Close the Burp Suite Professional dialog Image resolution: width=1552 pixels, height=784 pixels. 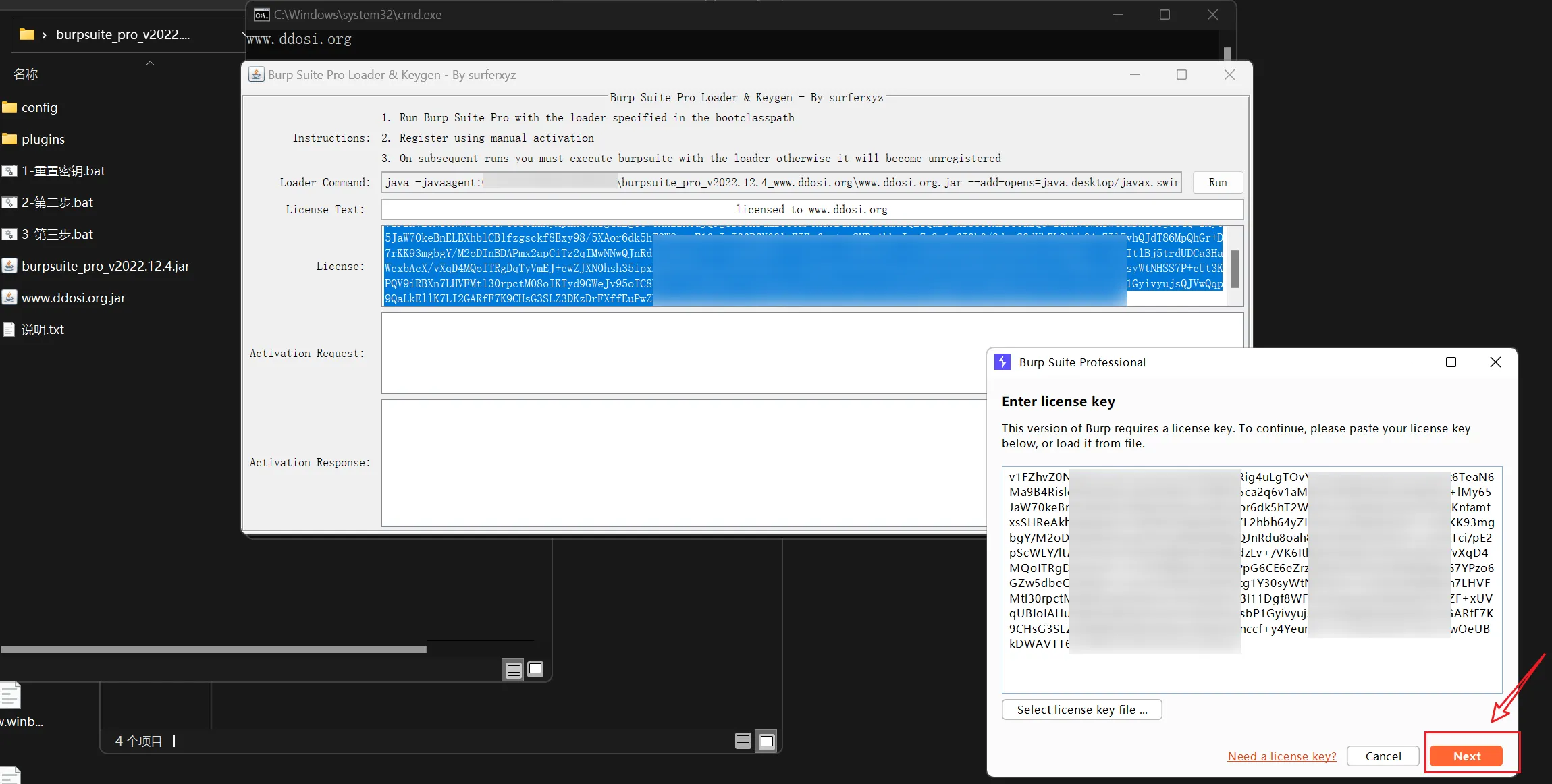click(x=1495, y=362)
